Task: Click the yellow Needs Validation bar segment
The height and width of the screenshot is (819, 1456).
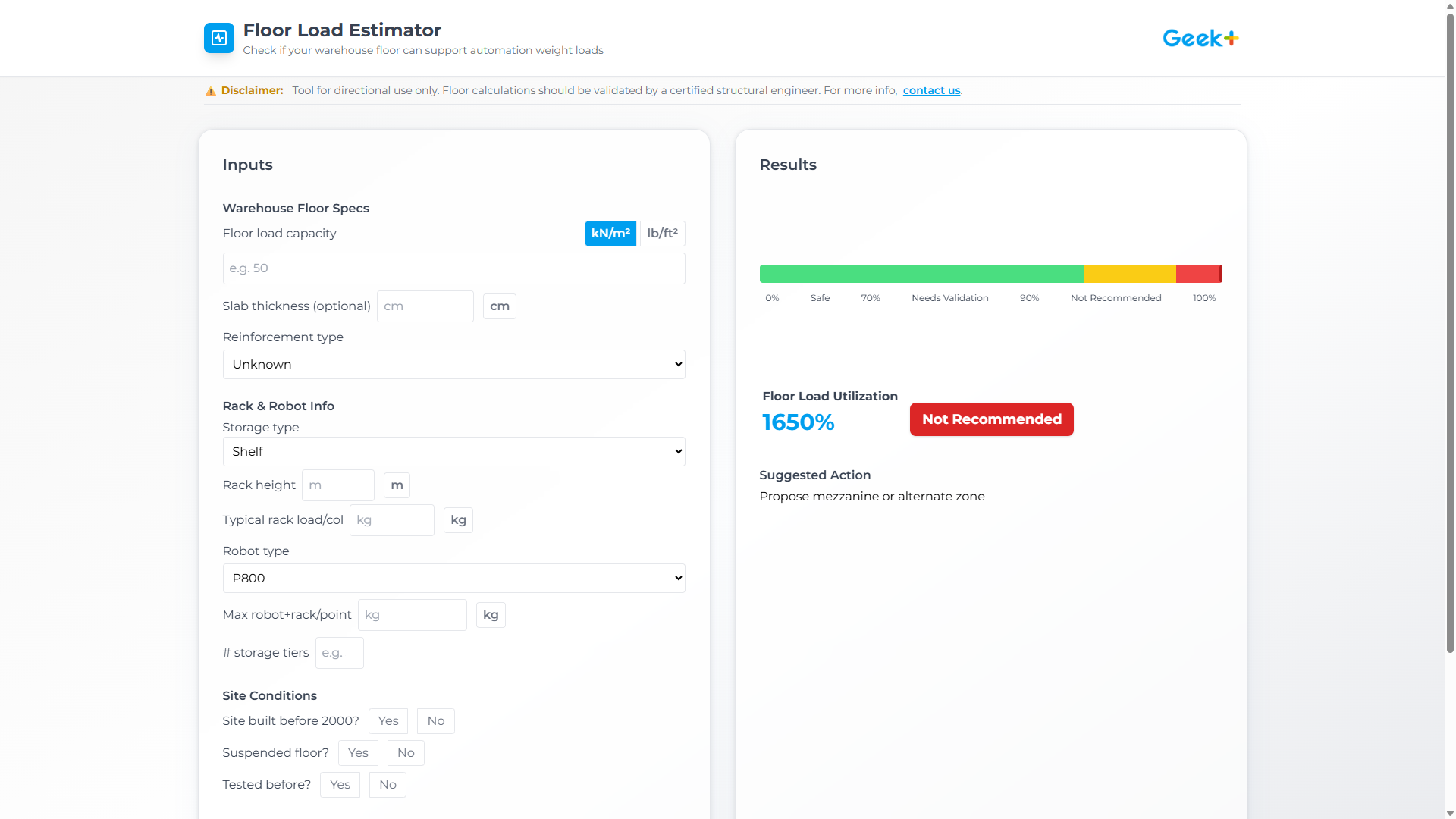Action: click(1129, 274)
